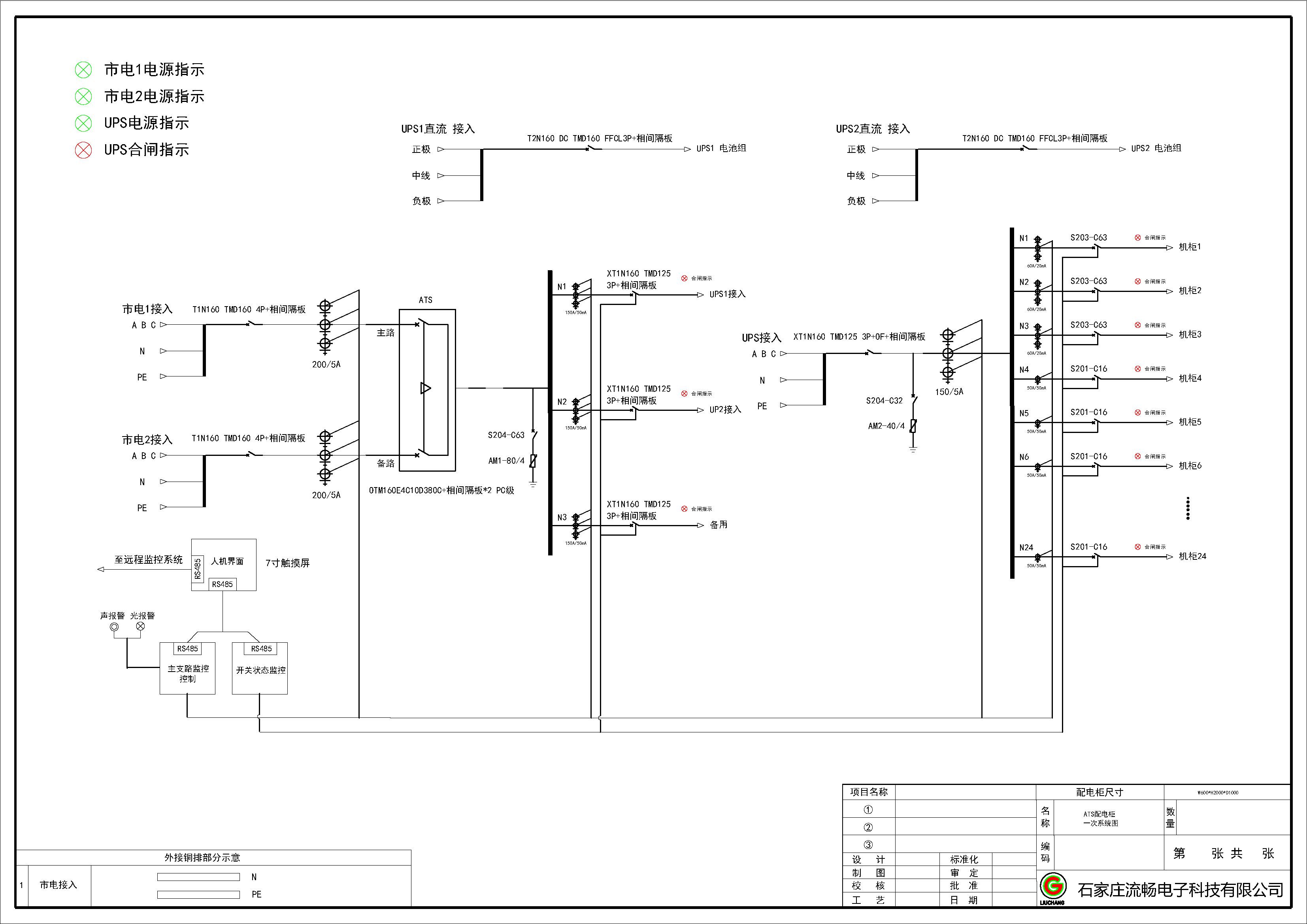The height and width of the screenshot is (924, 1307).
Task: Click the UPS1 电池组 output label
Action: tap(721, 149)
